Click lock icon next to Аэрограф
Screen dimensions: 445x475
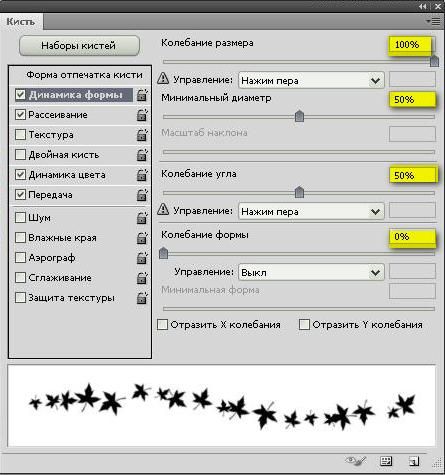142,258
